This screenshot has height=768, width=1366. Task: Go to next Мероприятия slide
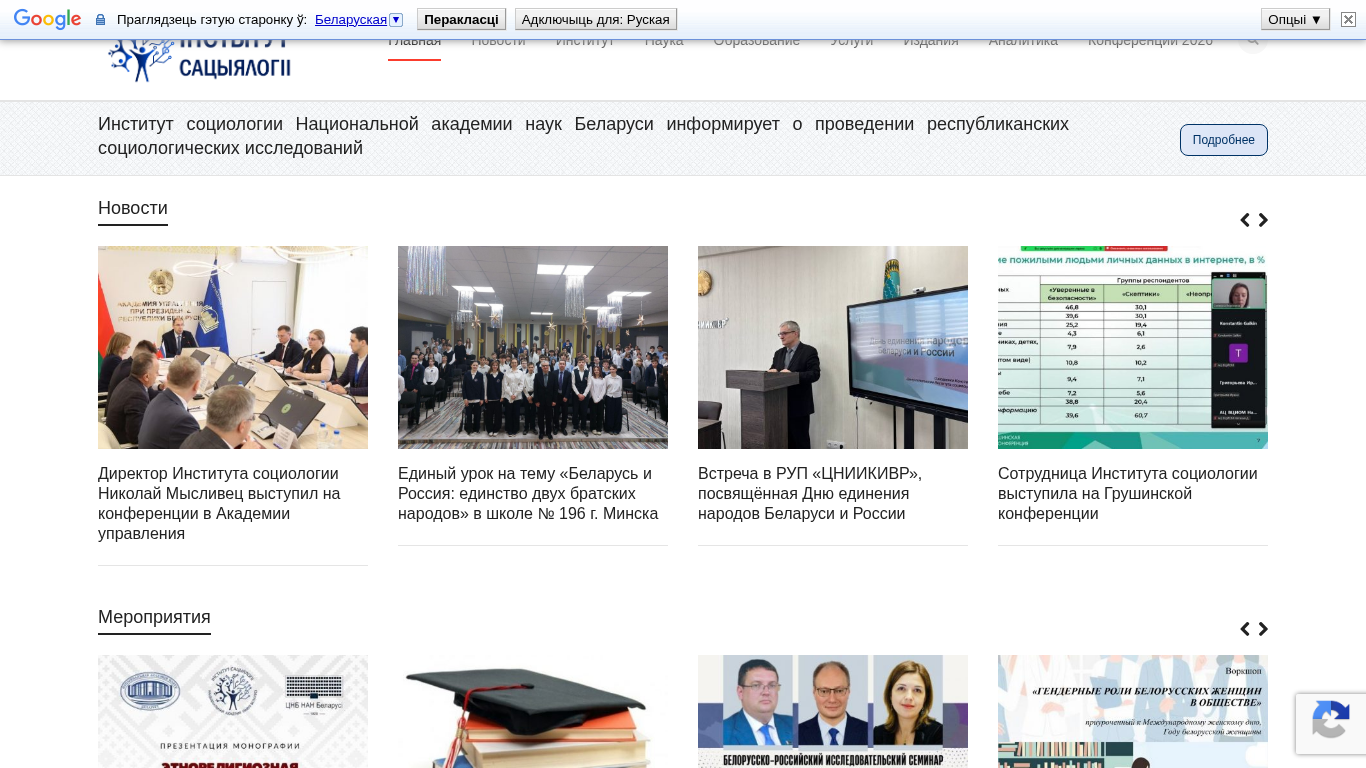click(x=1263, y=629)
